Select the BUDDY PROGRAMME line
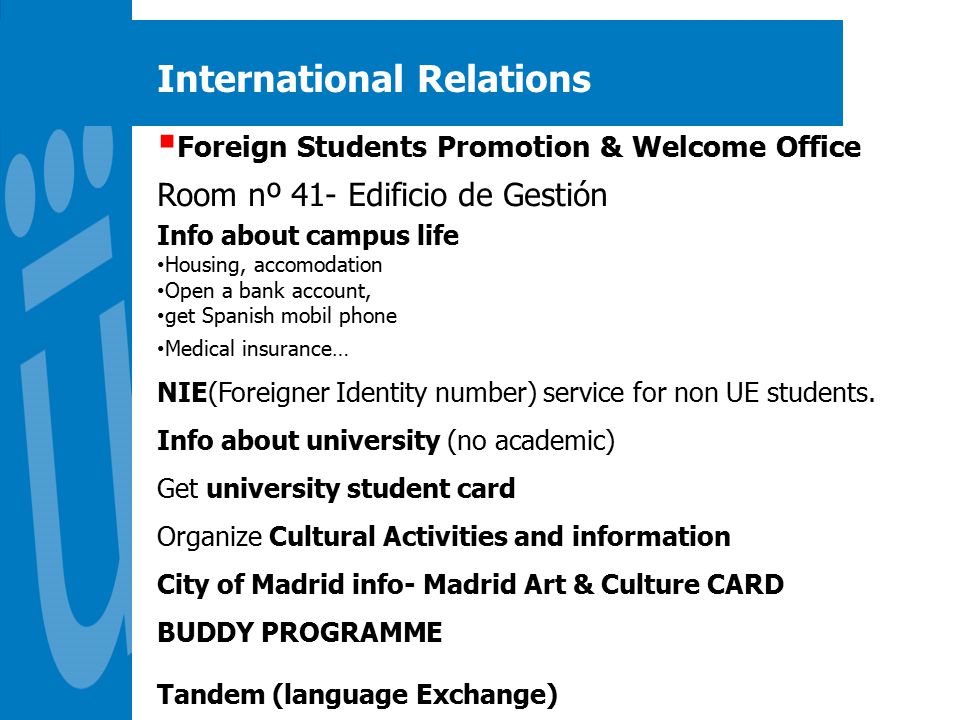The image size is (960, 720). pos(299,632)
